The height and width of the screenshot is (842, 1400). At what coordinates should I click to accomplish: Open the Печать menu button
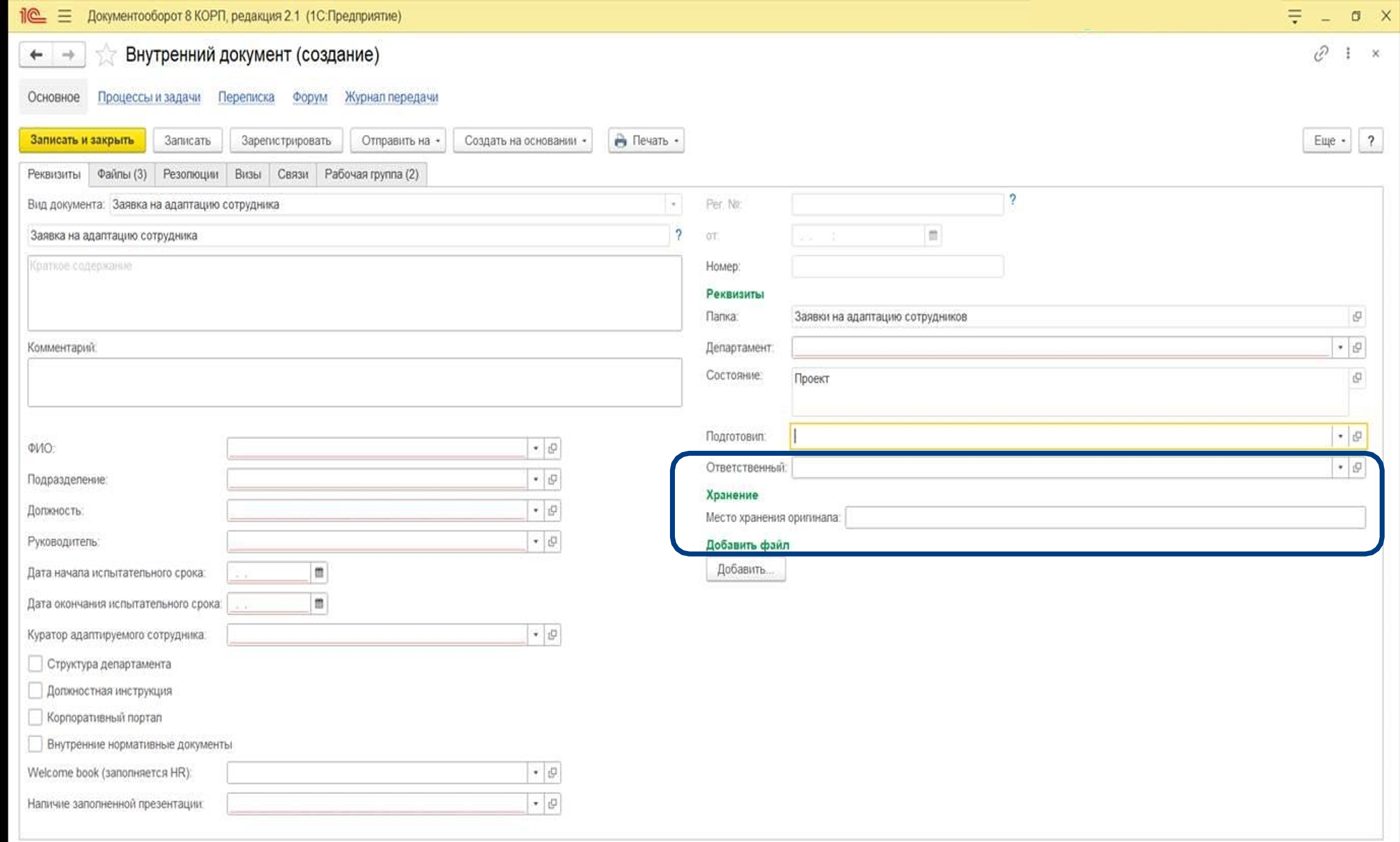(x=646, y=140)
